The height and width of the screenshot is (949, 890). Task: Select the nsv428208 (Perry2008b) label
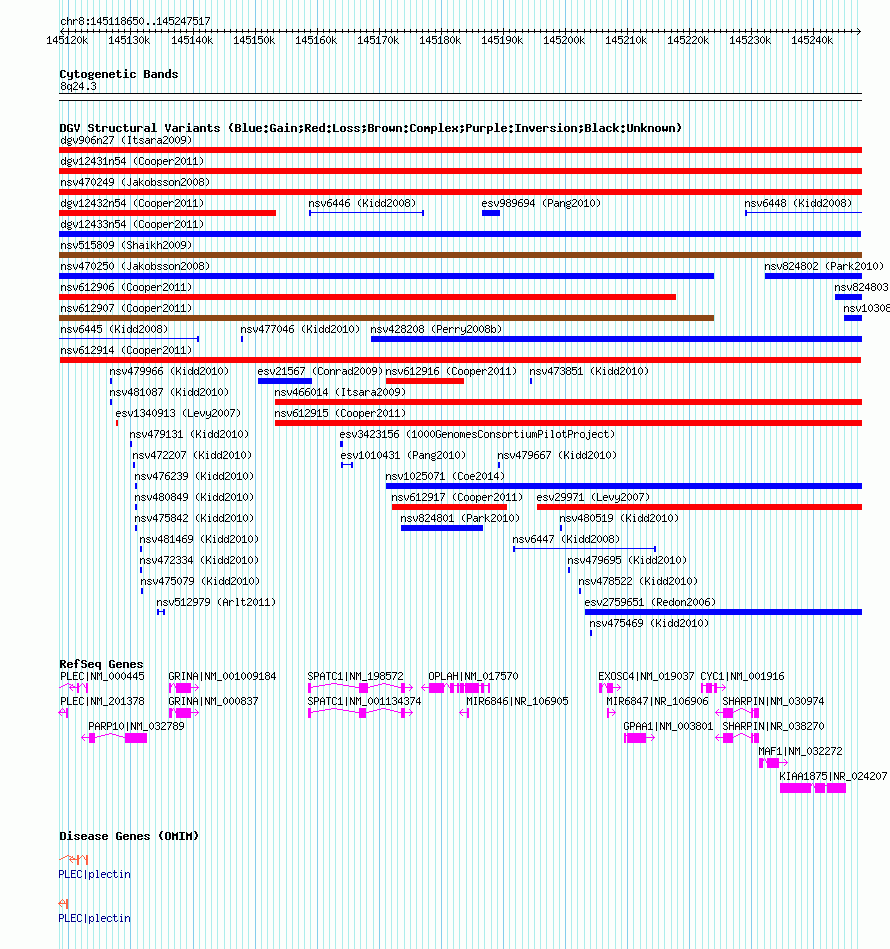(436, 329)
